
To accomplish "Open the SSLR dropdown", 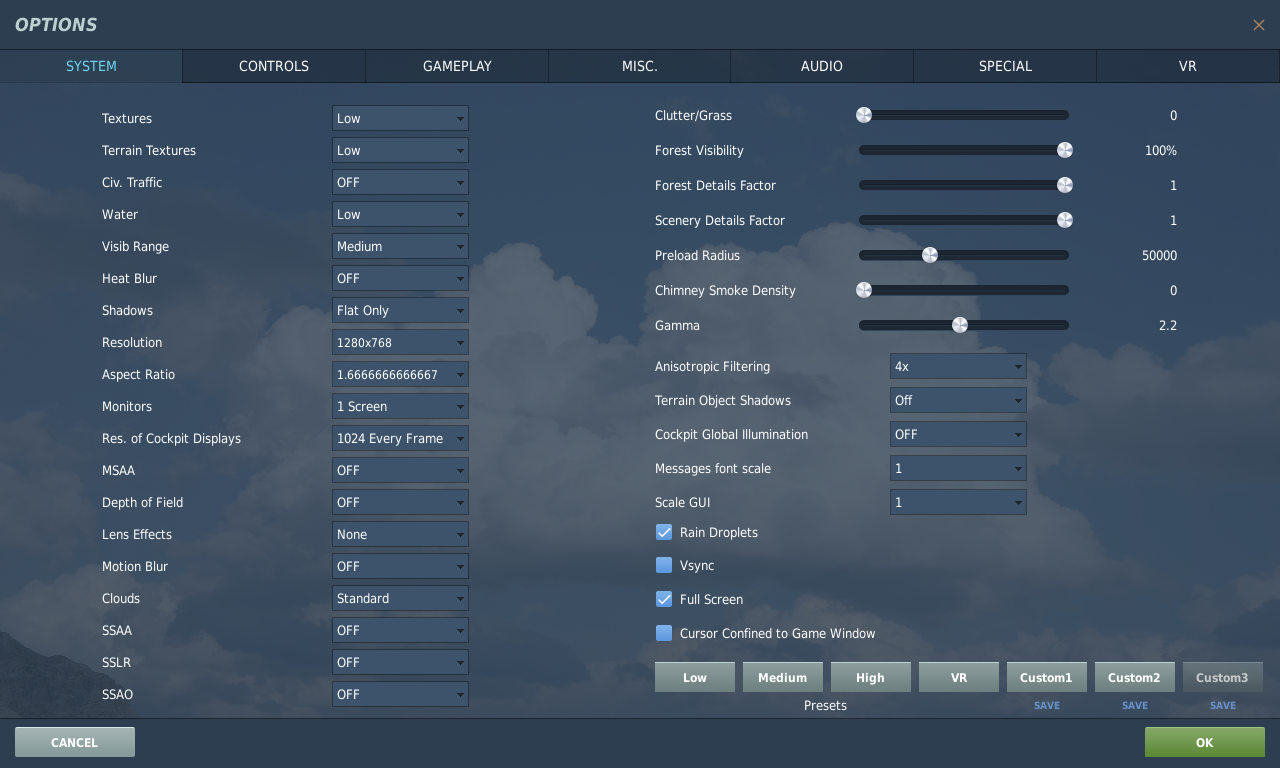I will coord(400,662).
